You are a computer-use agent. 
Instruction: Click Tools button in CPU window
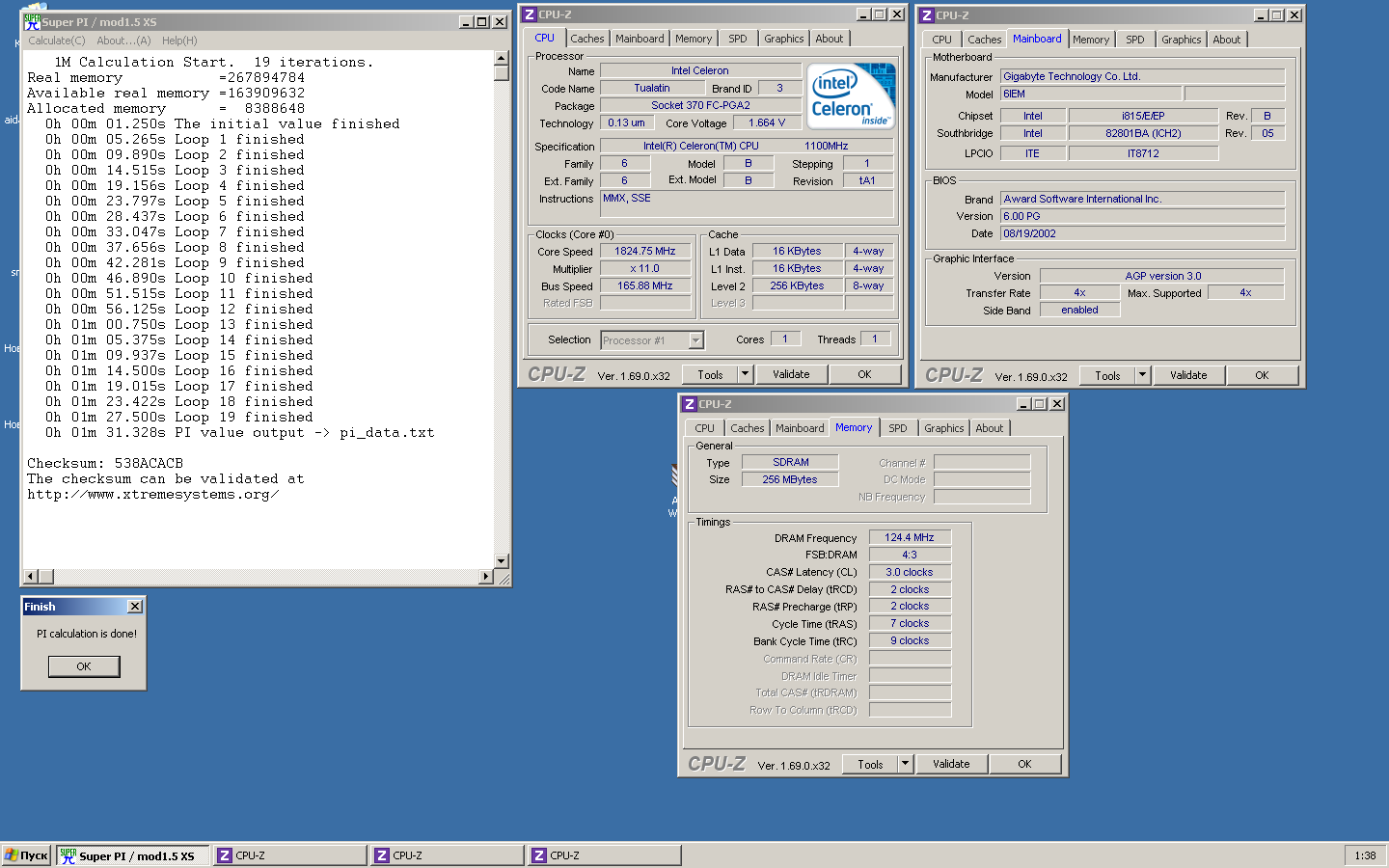click(x=711, y=374)
